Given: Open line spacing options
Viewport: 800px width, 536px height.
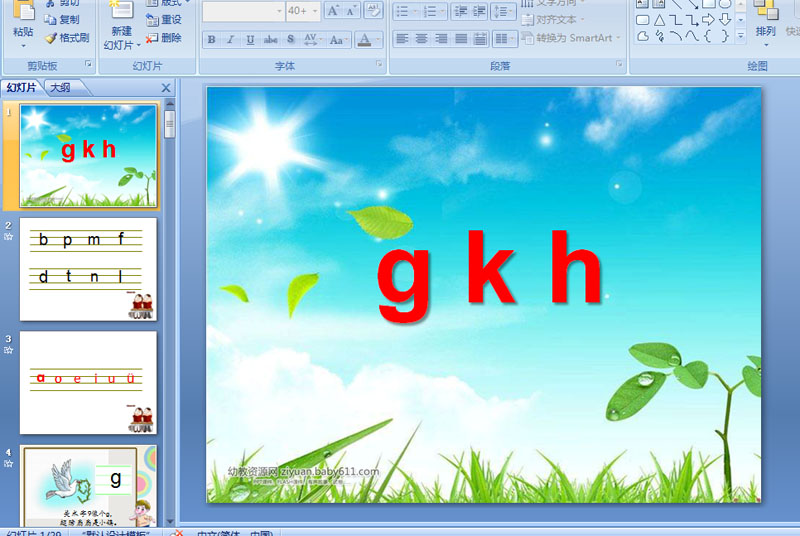Looking at the screenshot, I should [503, 11].
